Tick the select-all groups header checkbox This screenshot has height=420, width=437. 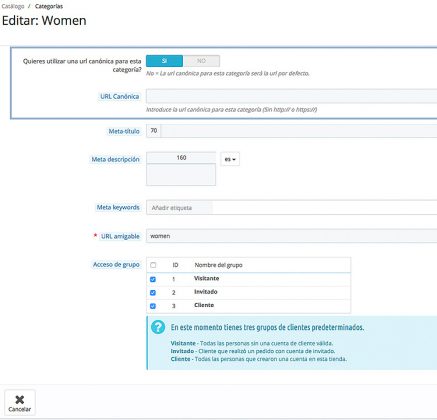click(x=153, y=265)
